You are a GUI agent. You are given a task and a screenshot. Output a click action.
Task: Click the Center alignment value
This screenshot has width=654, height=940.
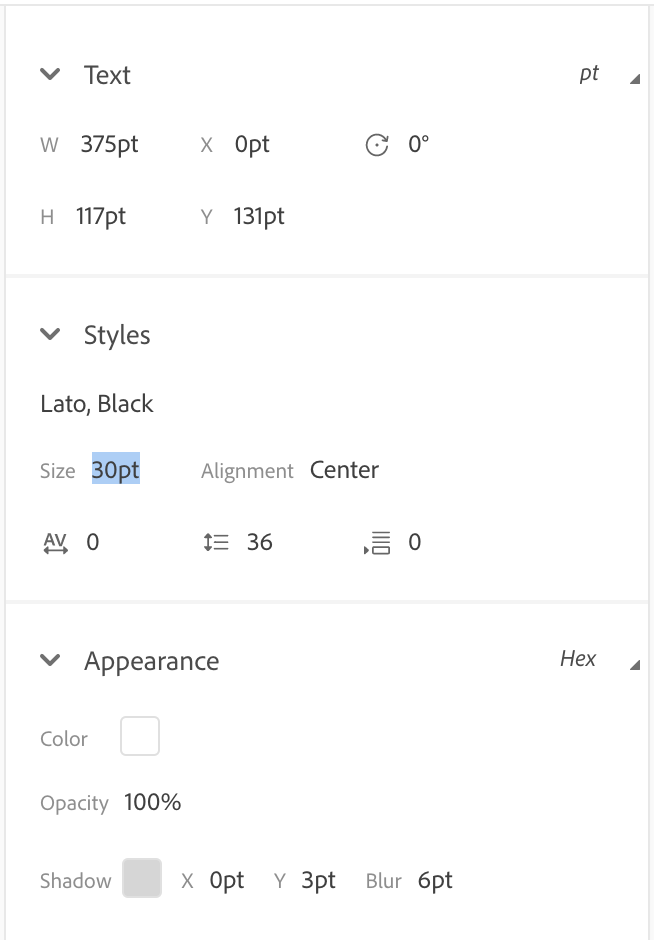(x=344, y=470)
